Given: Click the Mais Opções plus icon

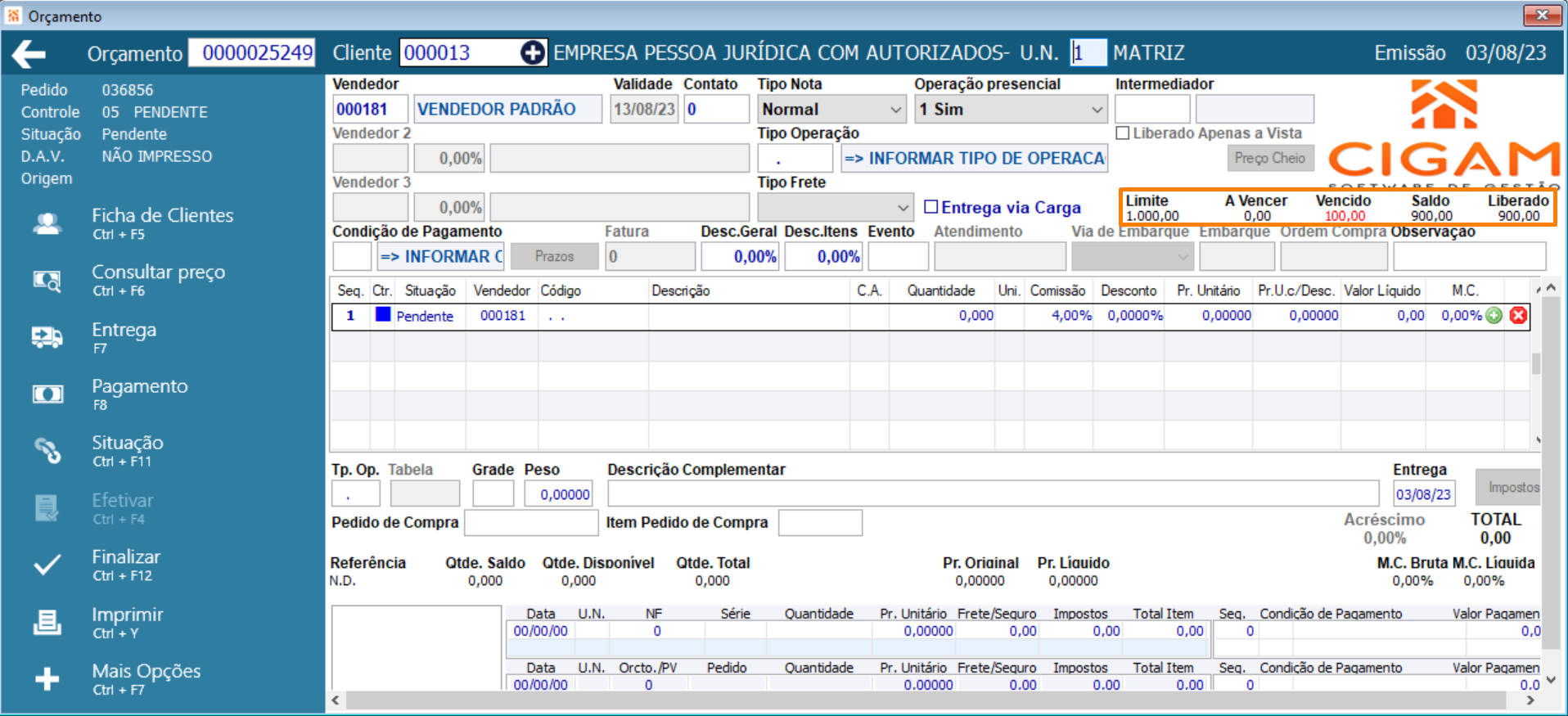Looking at the screenshot, I should pyautogui.click(x=47, y=678).
